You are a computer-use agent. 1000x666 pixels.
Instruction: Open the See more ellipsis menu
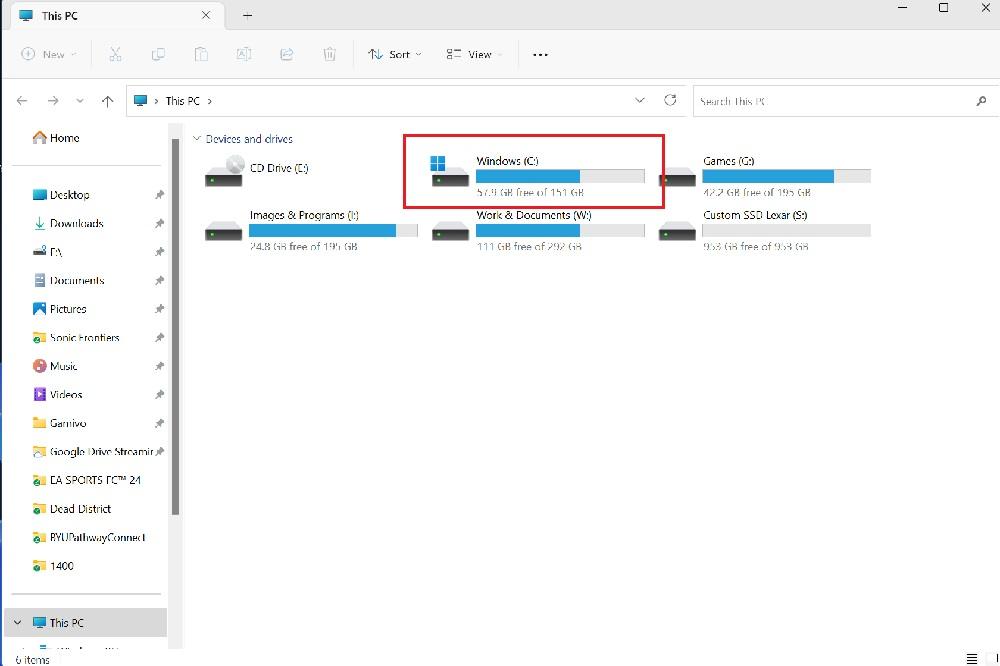click(540, 54)
